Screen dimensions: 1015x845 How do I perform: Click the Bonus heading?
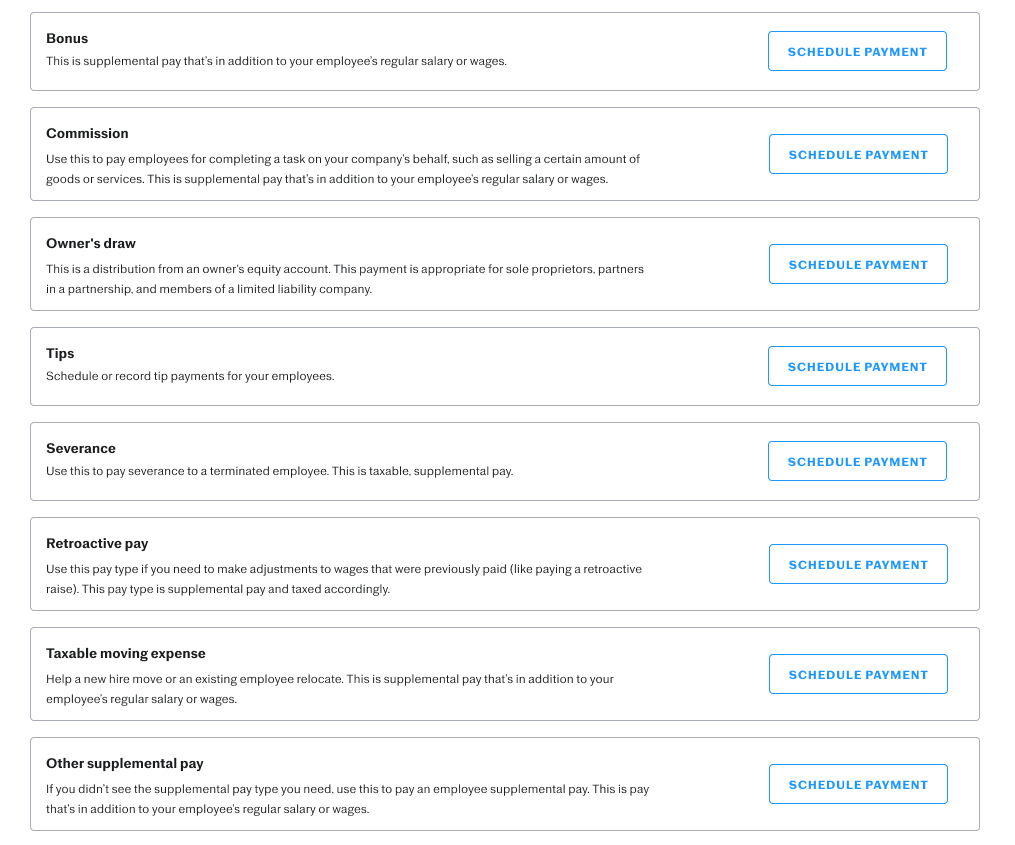click(67, 39)
